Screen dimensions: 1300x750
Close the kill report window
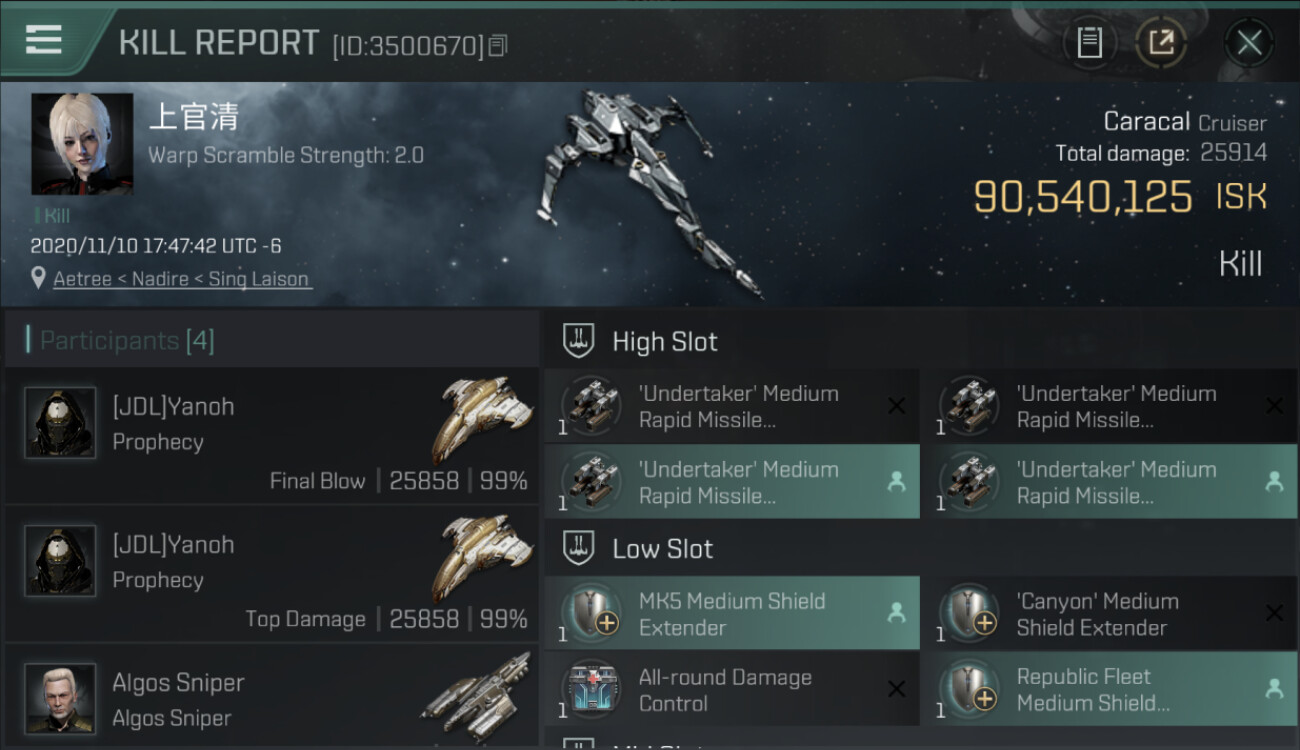[1249, 43]
